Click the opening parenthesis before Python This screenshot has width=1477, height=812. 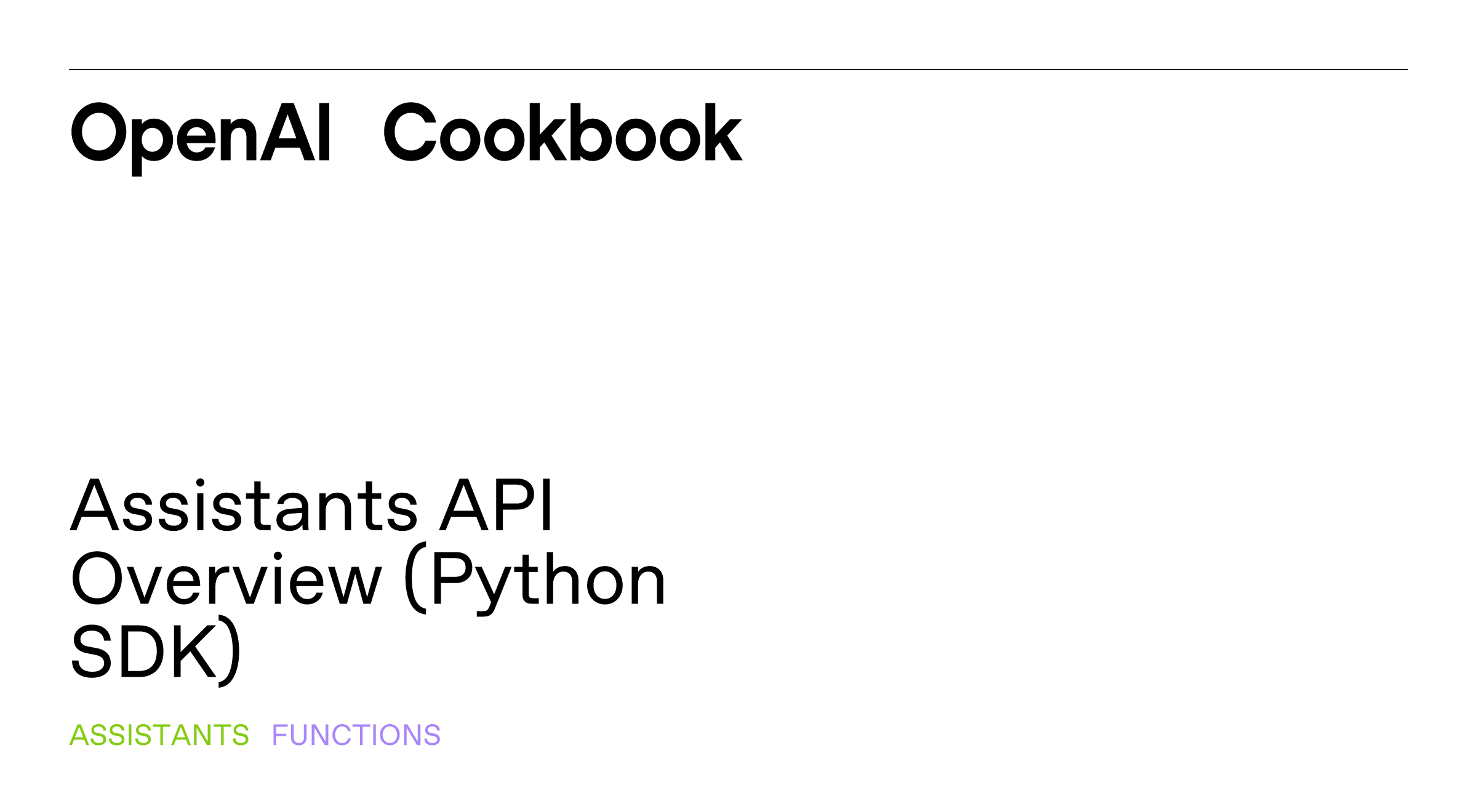click(415, 578)
